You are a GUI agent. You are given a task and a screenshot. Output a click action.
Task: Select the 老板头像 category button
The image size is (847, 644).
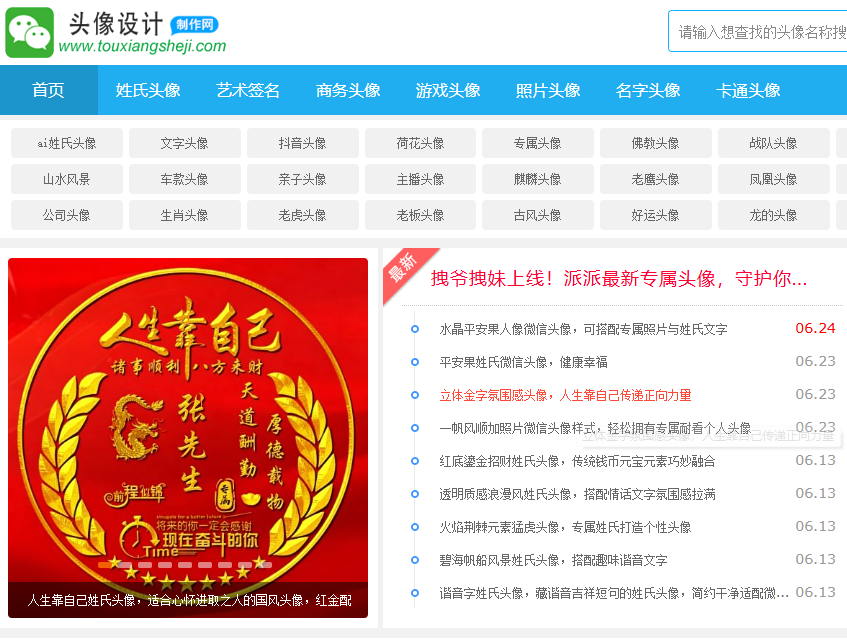[420, 215]
